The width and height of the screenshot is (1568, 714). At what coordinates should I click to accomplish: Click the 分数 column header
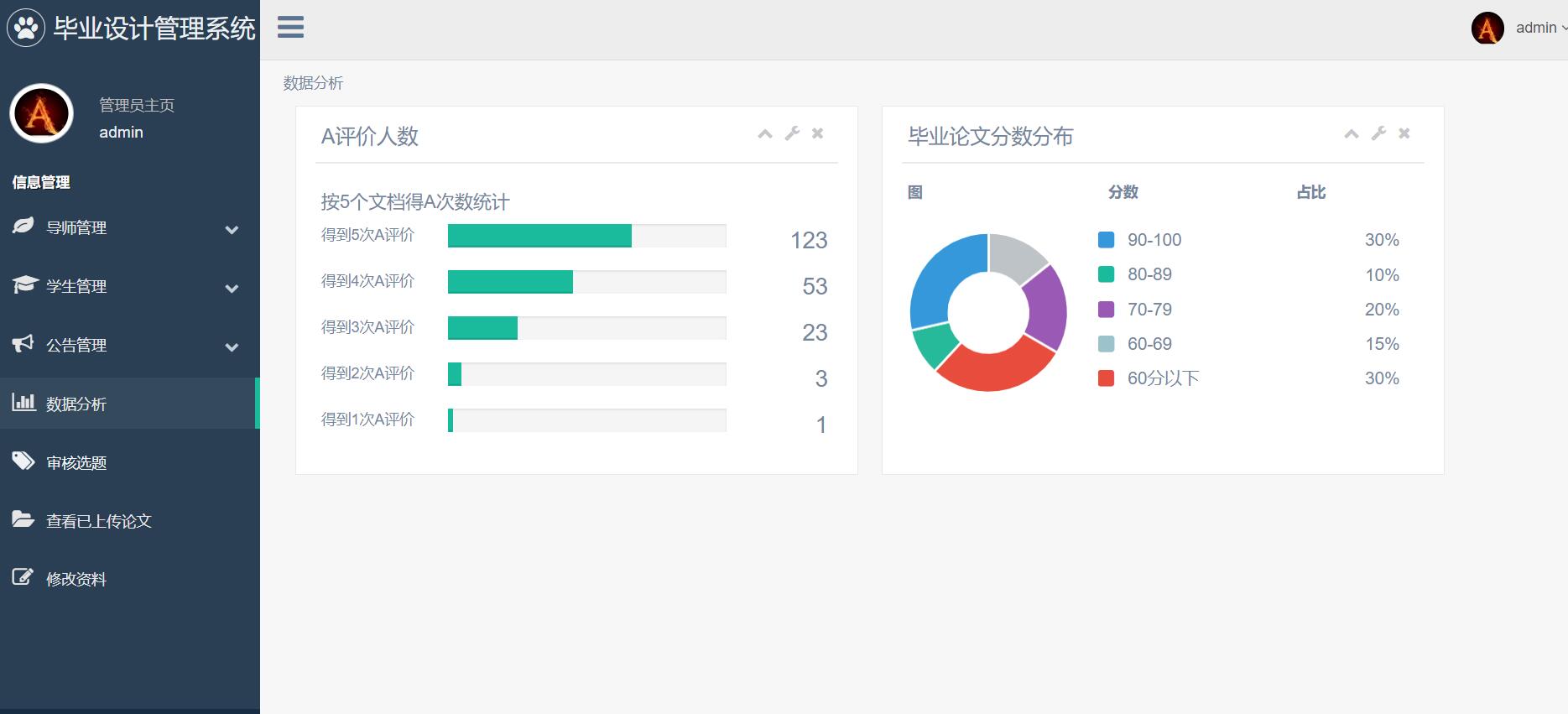click(1123, 192)
